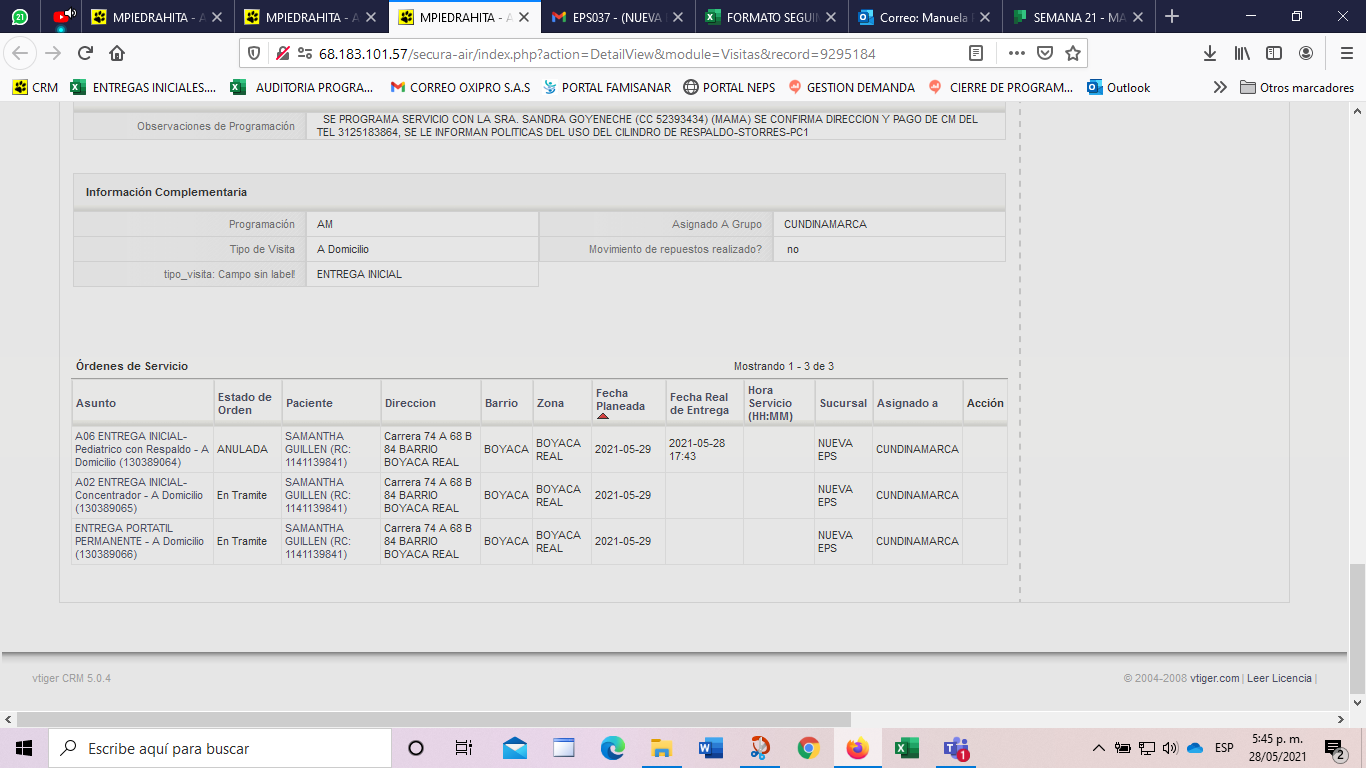This screenshot has height=768, width=1366.
Task: Open the Outlook bookmark
Action: (1118, 87)
